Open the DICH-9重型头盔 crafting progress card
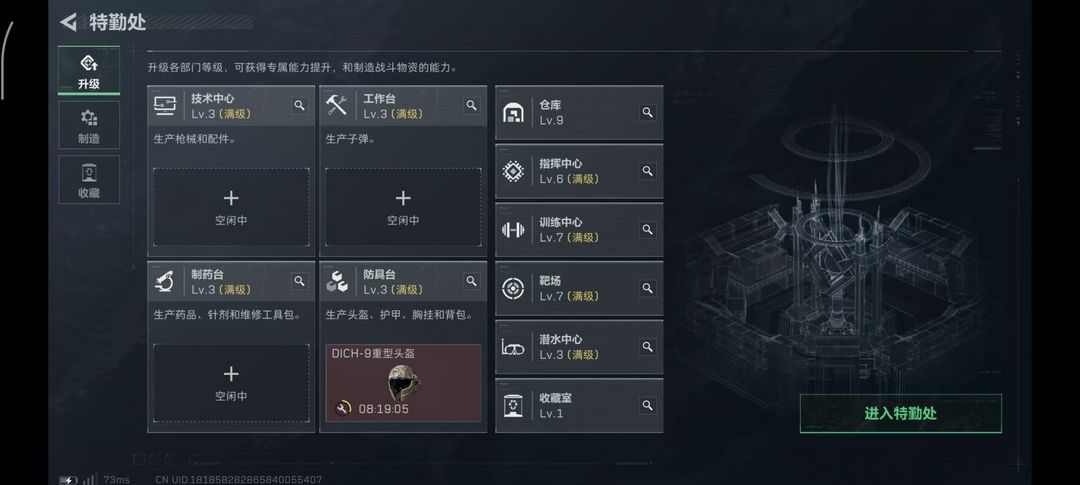 [x=403, y=383]
